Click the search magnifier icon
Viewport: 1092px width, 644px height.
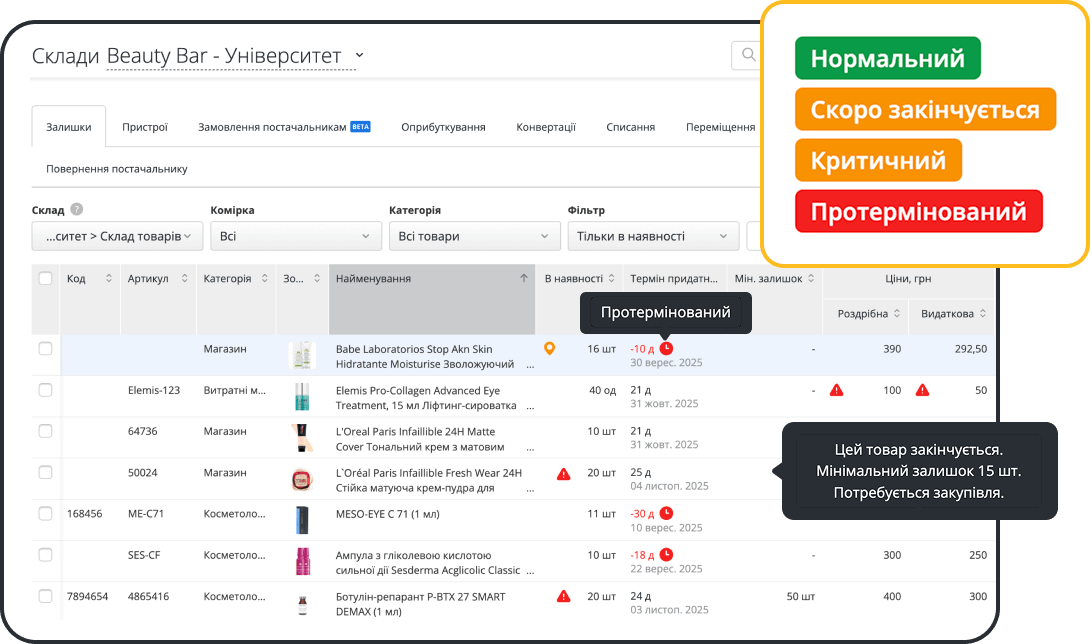747,56
